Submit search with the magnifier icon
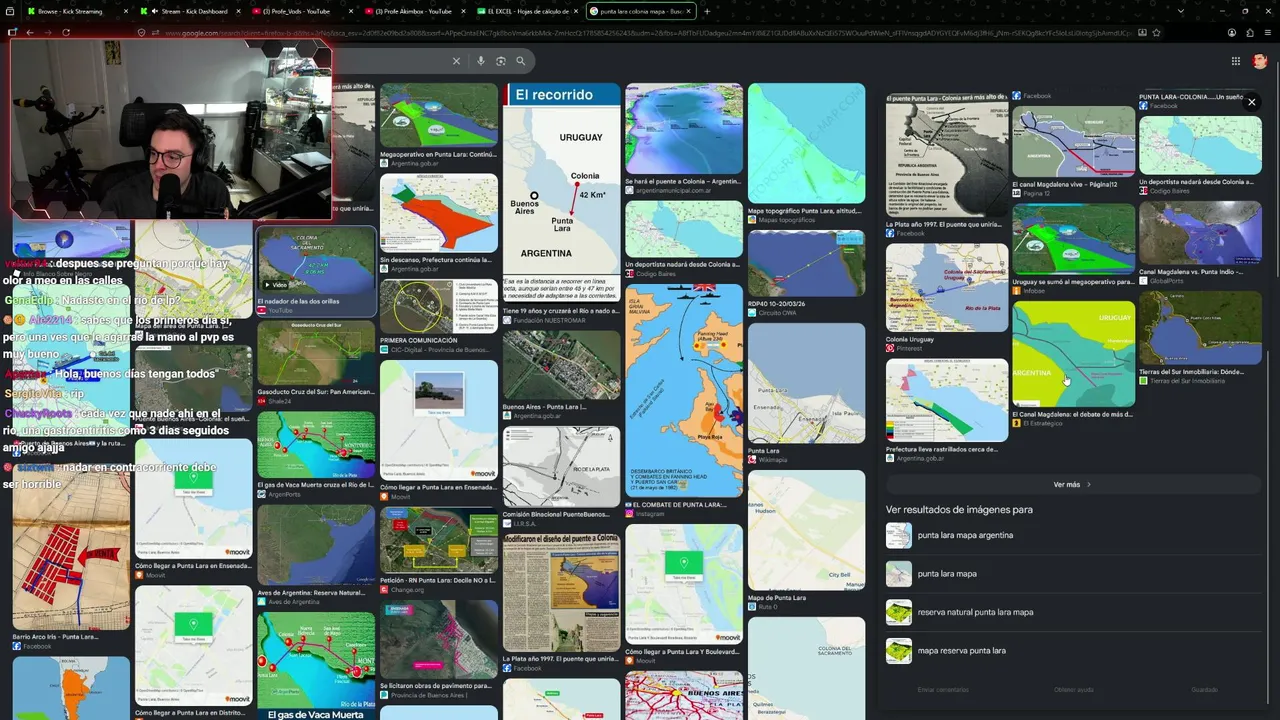Screen dimensions: 1280x720 pos(520,61)
